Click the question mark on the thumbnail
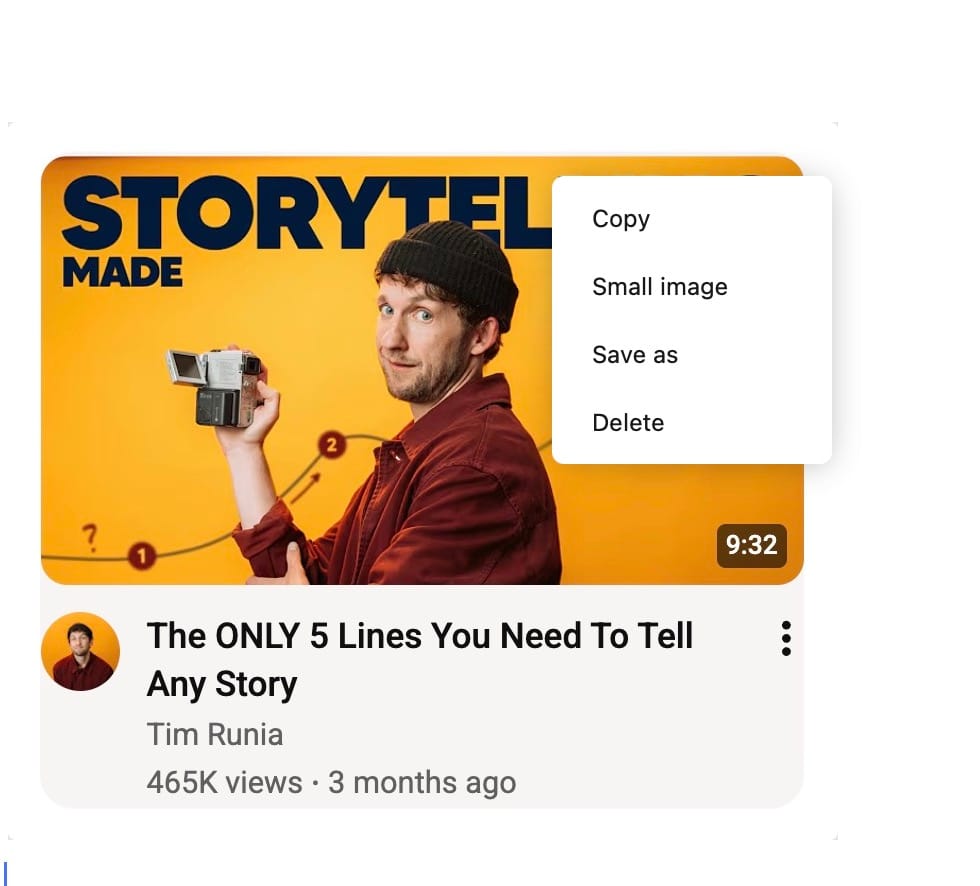This screenshot has width=980, height=886. click(x=90, y=537)
